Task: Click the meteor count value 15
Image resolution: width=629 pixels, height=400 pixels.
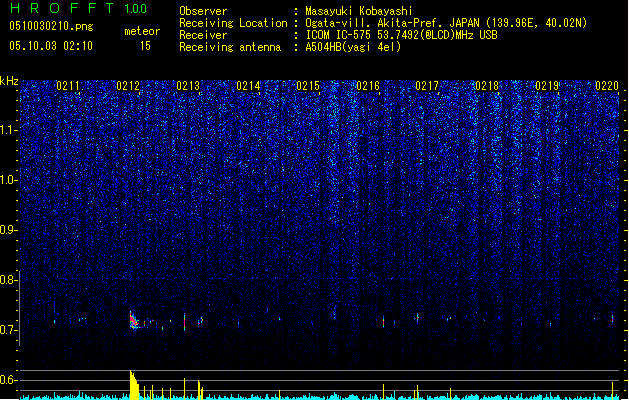Action: point(145,46)
